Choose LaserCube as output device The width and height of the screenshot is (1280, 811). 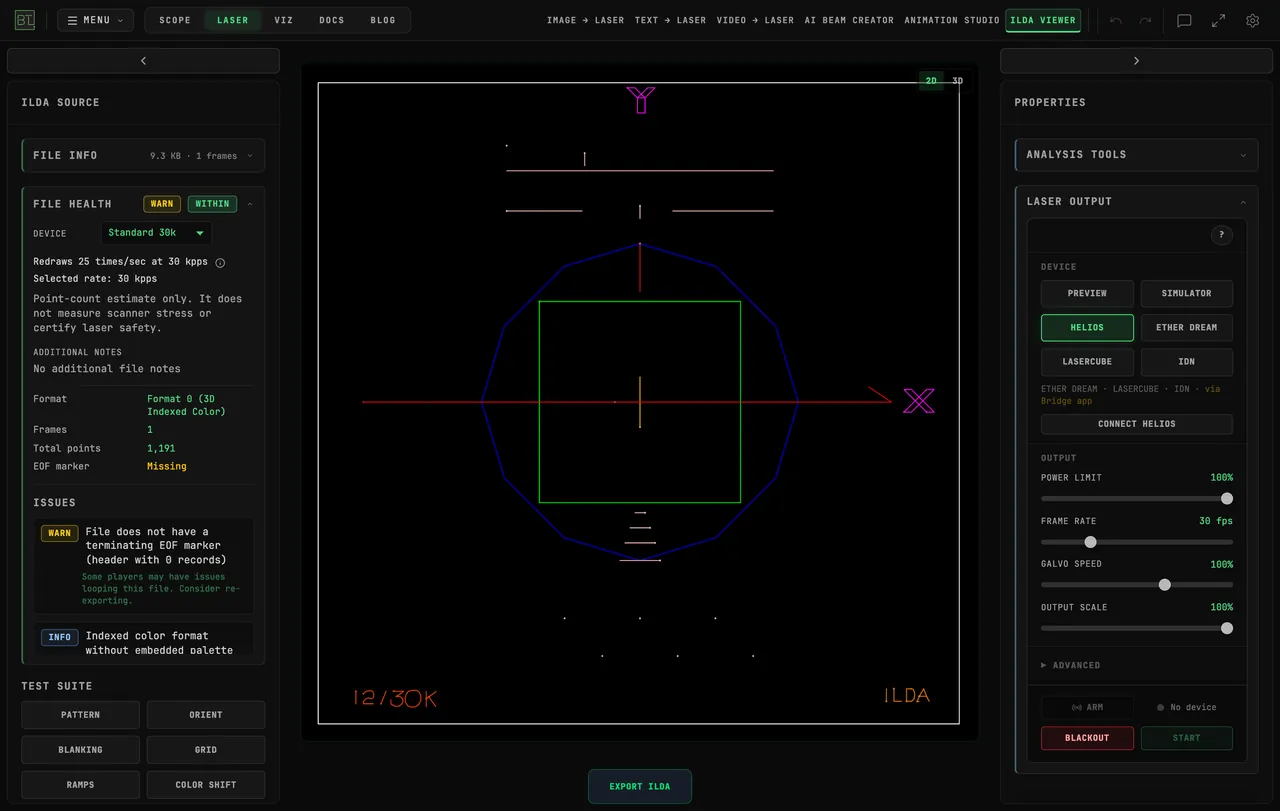1087,361
